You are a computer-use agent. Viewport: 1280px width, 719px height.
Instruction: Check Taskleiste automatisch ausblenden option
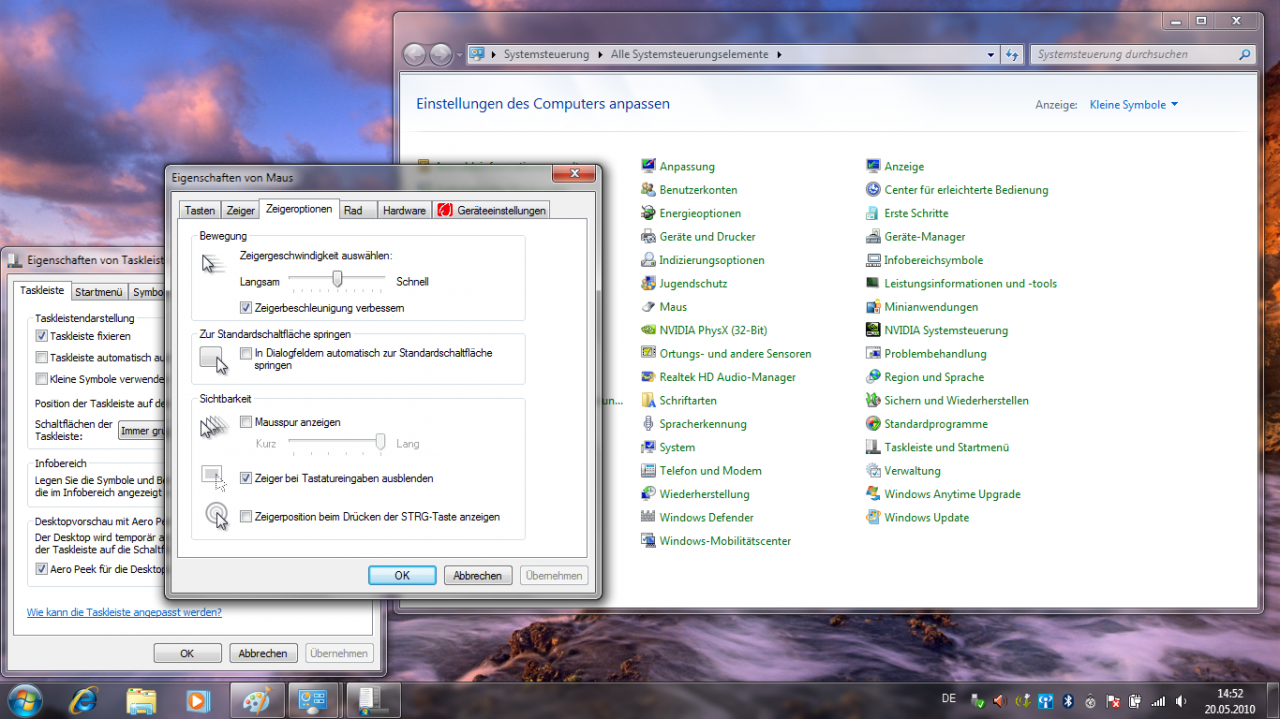pos(41,357)
